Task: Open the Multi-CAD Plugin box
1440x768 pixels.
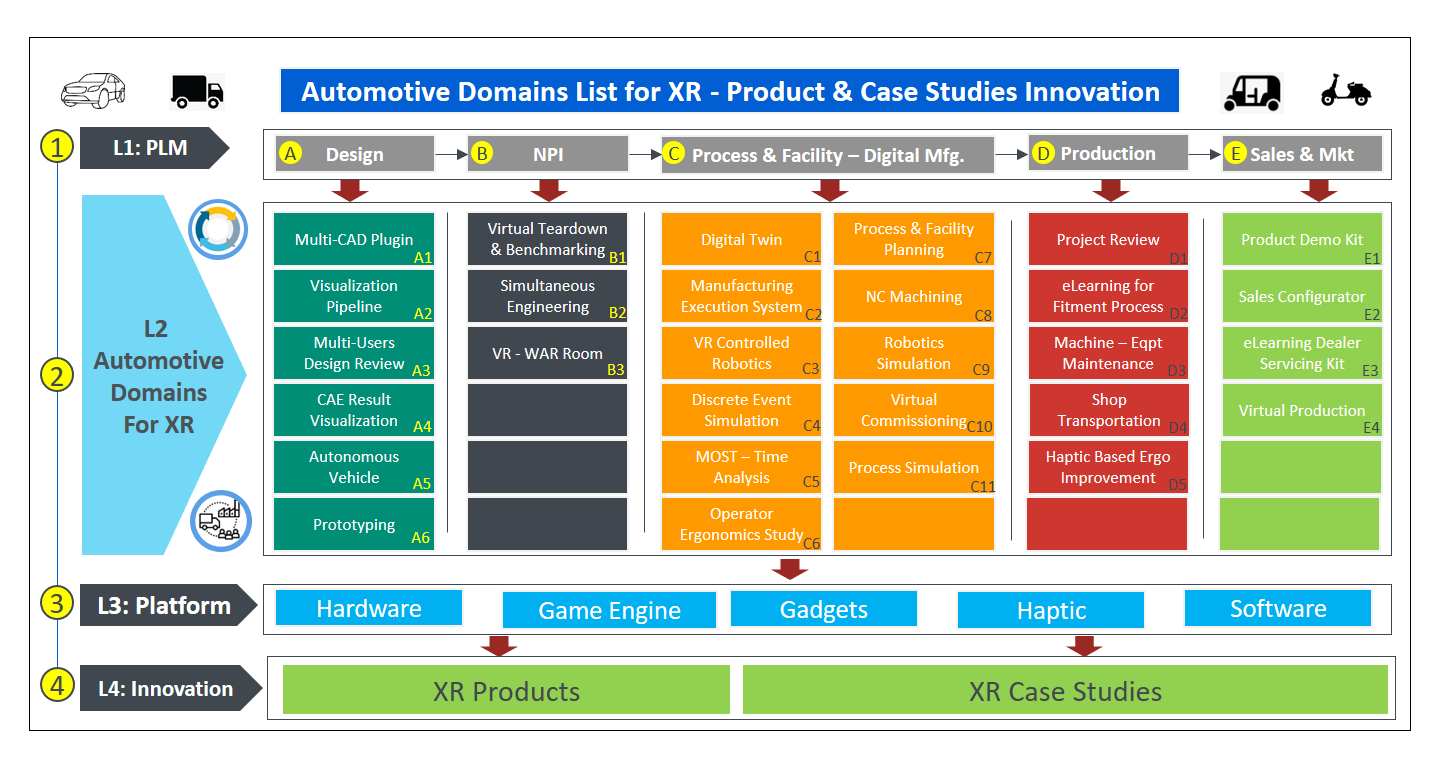Action: tap(354, 240)
